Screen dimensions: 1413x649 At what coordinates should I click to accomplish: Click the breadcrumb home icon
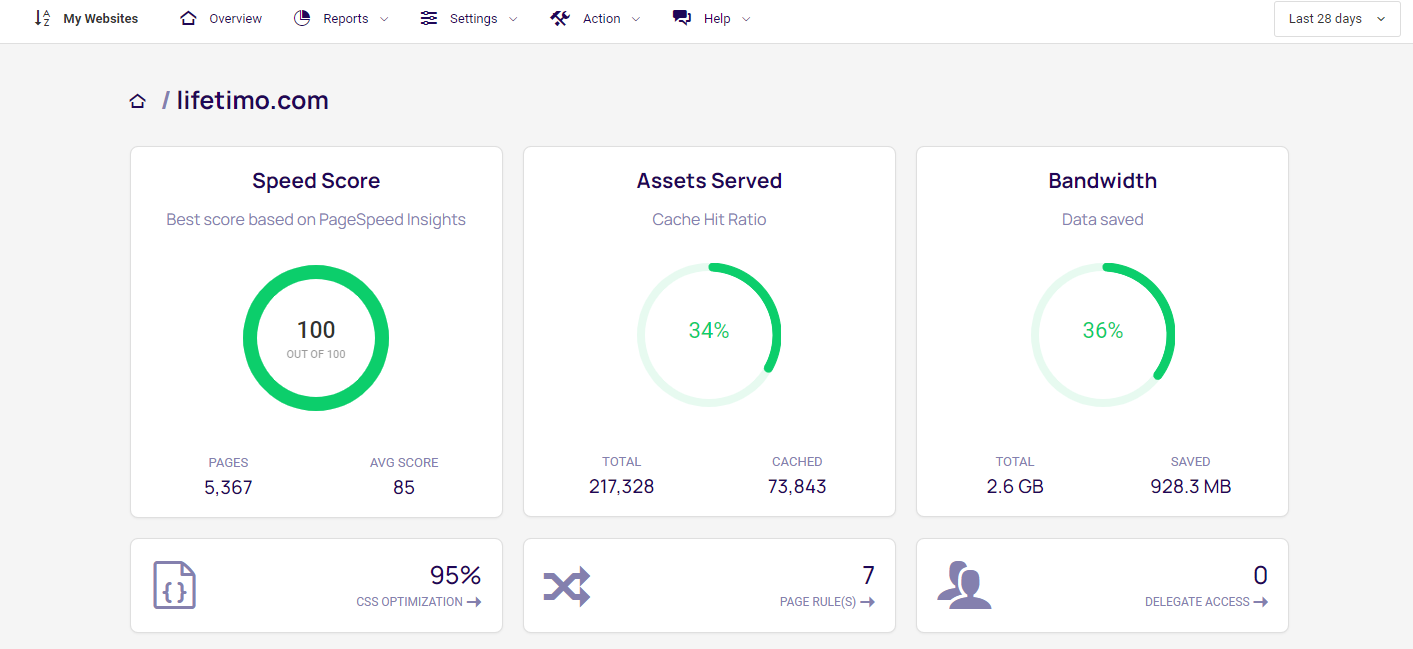point(137,99)
